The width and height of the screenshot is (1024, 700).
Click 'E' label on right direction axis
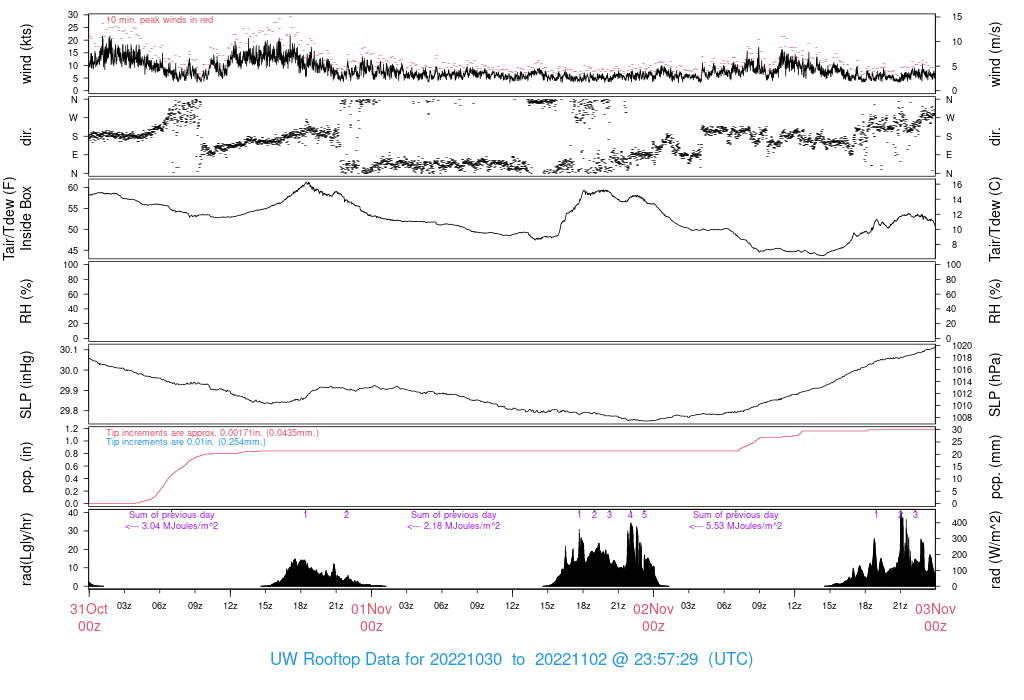click(x=949, y=155)
